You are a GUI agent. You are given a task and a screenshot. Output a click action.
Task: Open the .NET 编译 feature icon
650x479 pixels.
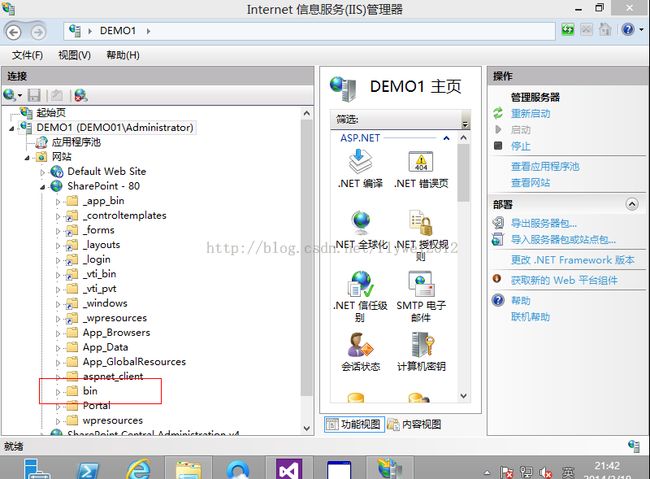click(x=360, y=169)
